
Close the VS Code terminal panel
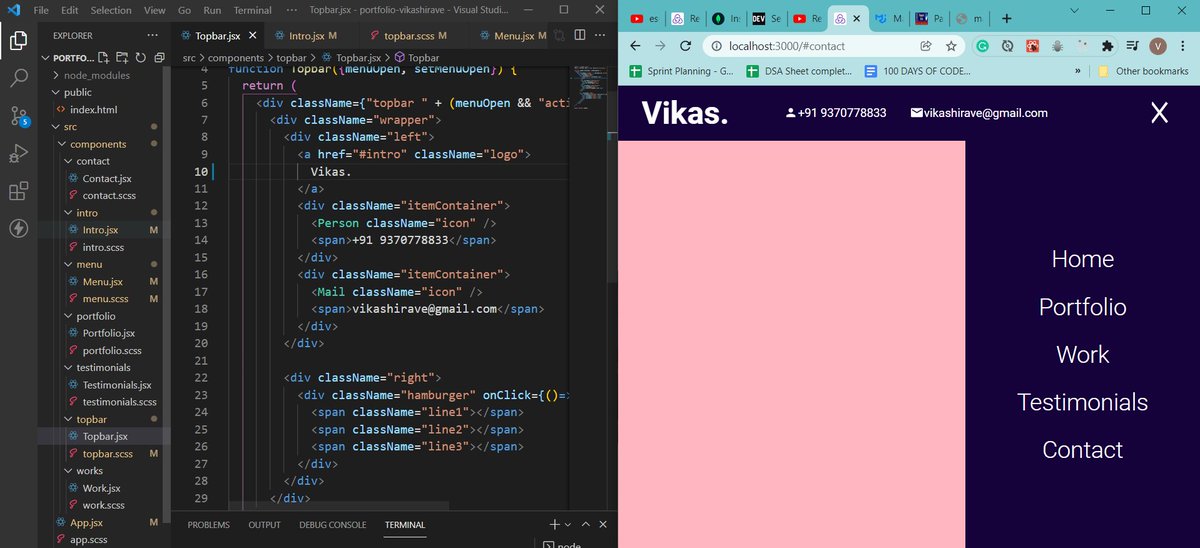[x=604, y=524]
